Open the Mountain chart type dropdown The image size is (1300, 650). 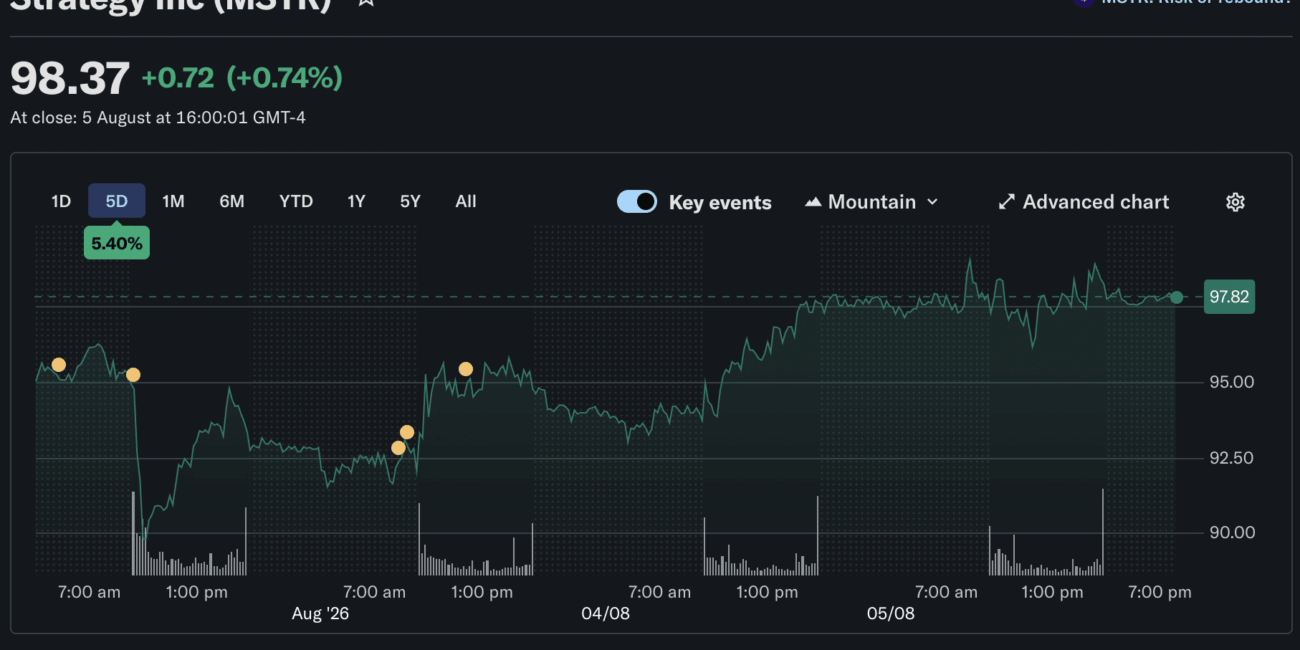tap(872, 202)
